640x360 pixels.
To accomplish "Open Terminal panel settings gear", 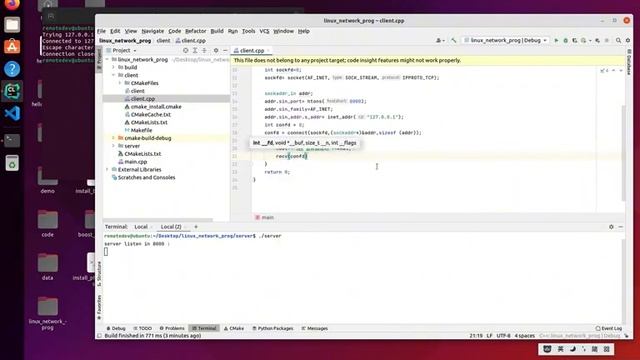I will [611, 227].
